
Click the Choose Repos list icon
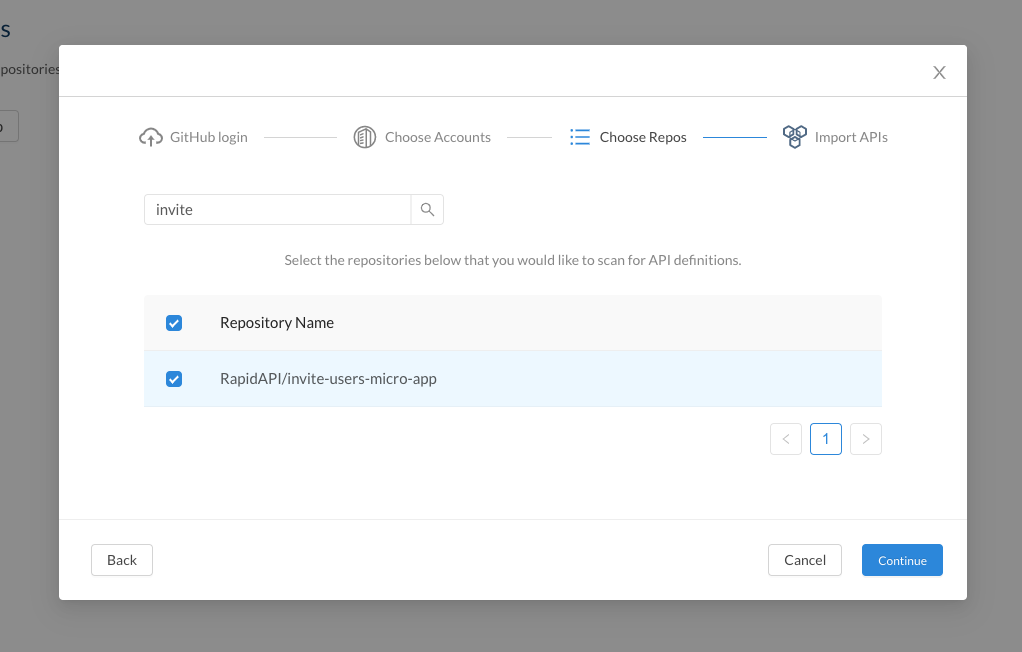tap(579, 137)
